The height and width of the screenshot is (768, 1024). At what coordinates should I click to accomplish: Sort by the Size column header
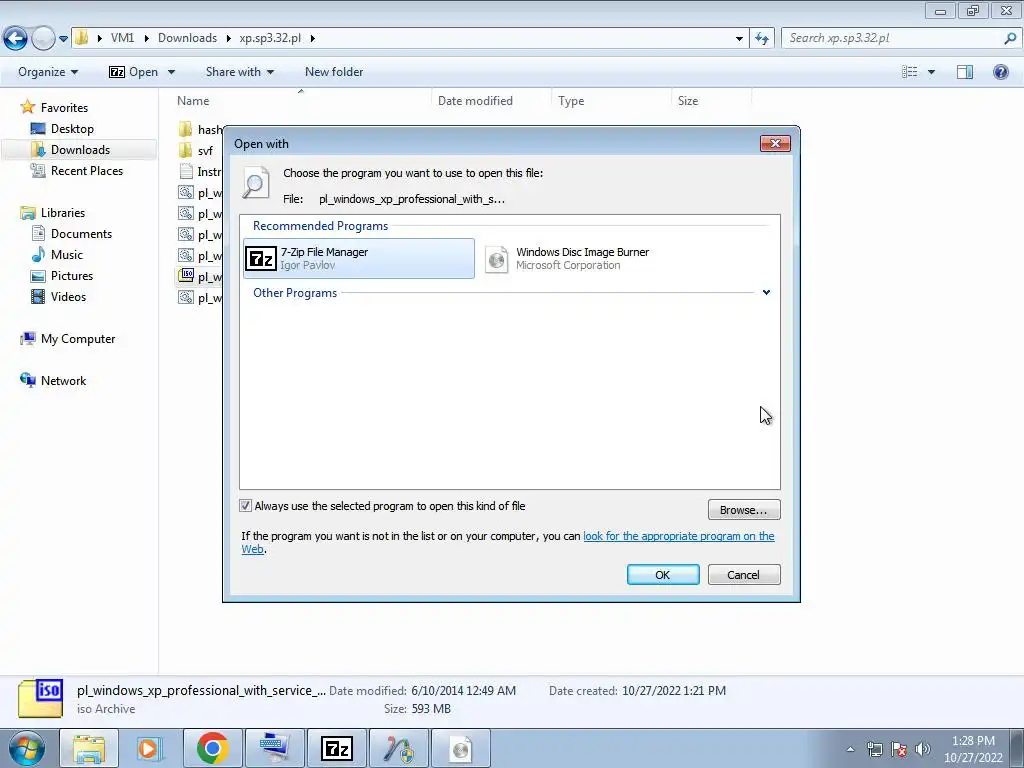688,101
